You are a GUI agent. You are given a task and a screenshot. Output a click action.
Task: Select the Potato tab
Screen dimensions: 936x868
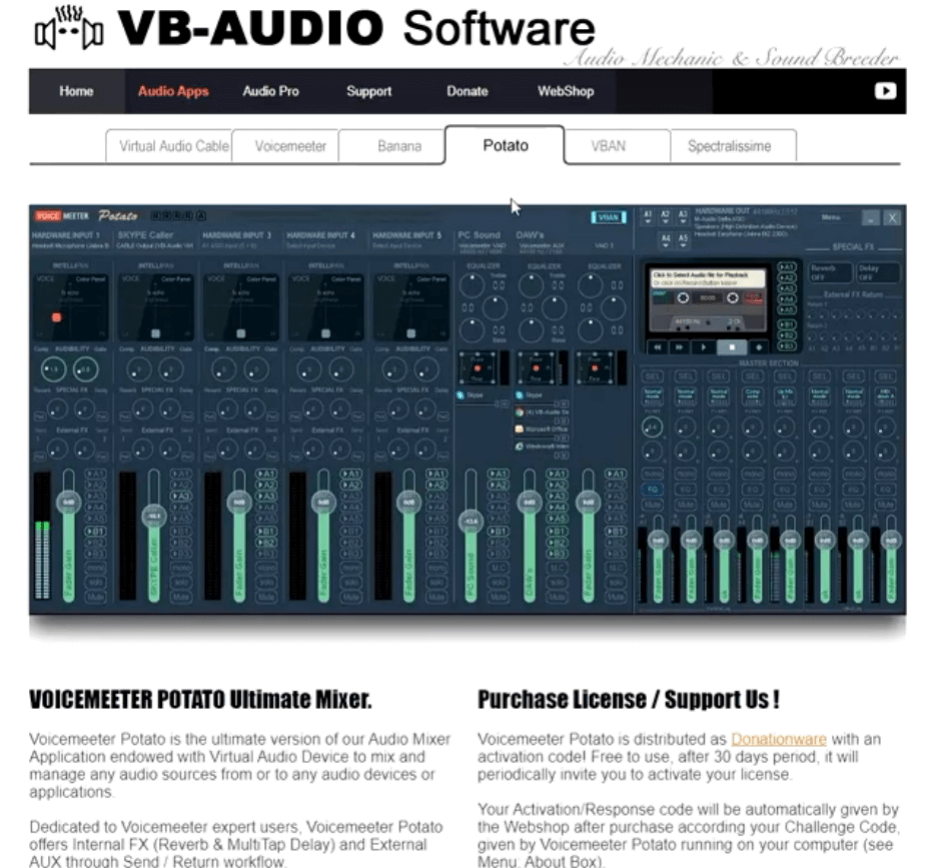[505, 144]
